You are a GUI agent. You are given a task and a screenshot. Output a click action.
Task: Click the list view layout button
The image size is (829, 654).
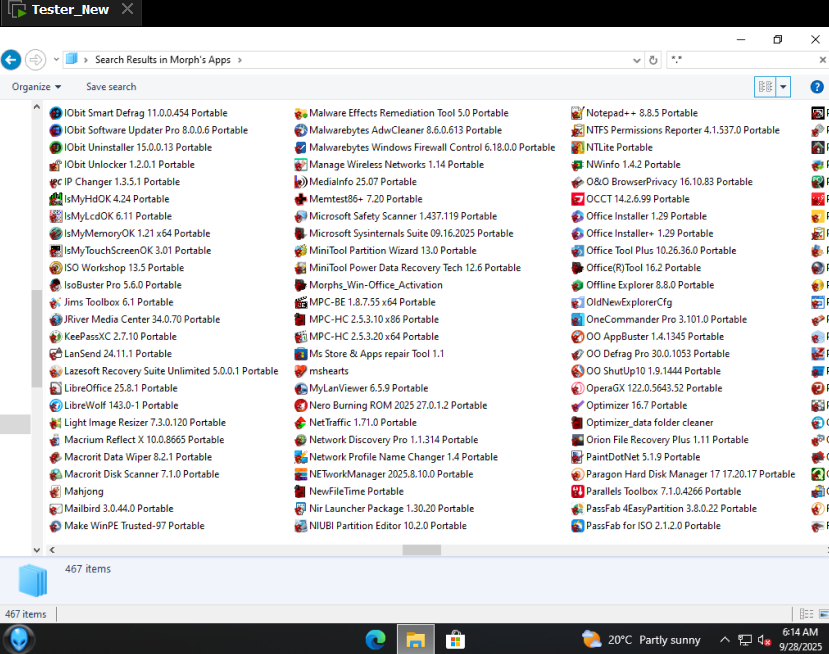click(x=765, y=87)
